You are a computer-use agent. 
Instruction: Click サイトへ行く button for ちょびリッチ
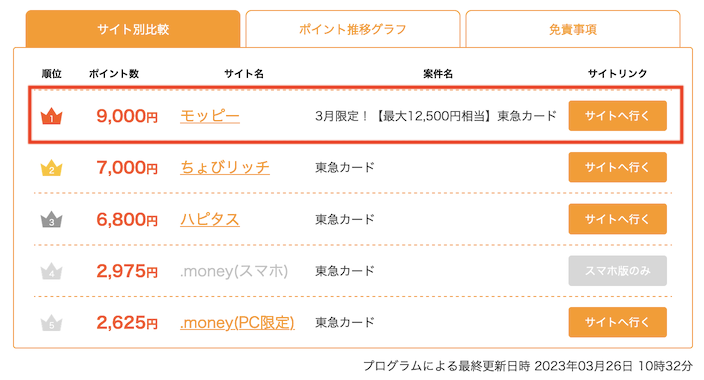(617, 168)
